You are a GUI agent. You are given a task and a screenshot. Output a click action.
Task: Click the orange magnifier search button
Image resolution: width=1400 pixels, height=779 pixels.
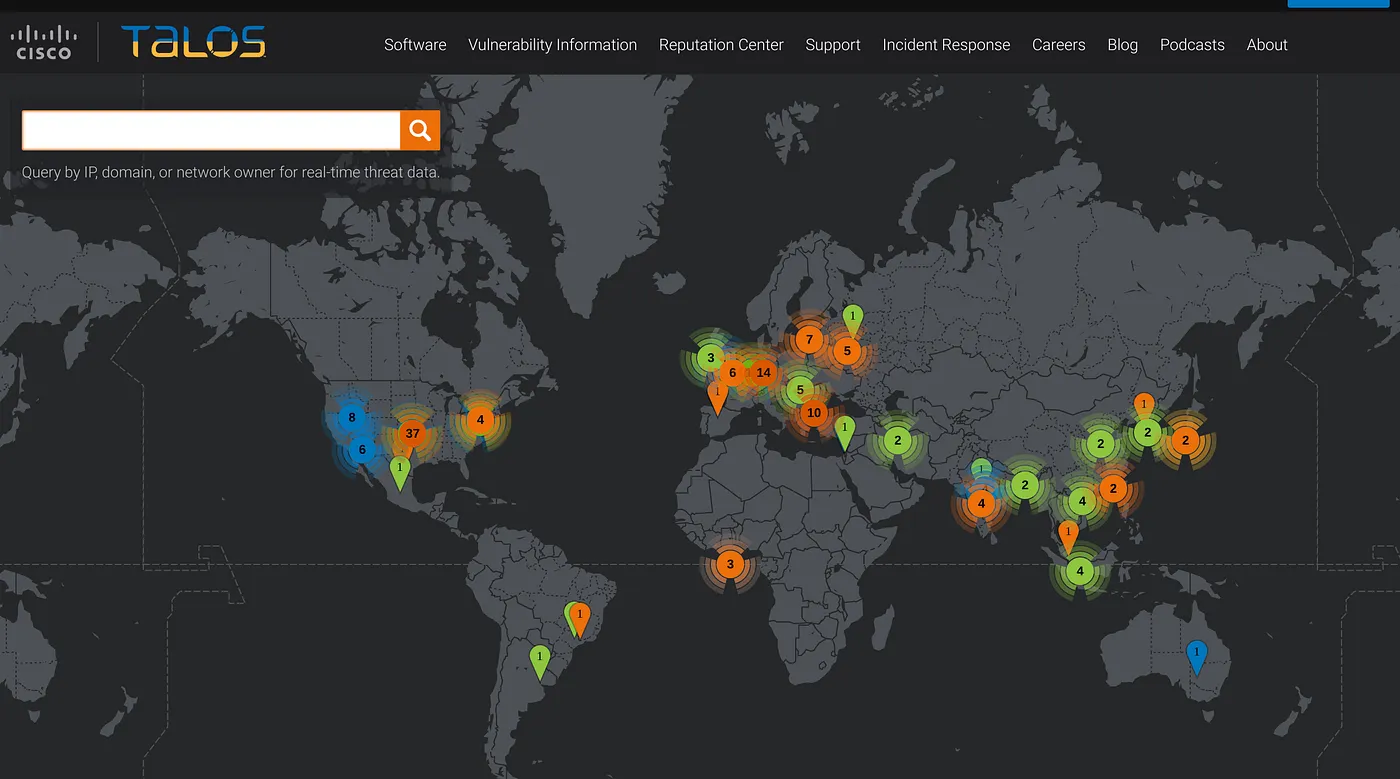(420, 130)
